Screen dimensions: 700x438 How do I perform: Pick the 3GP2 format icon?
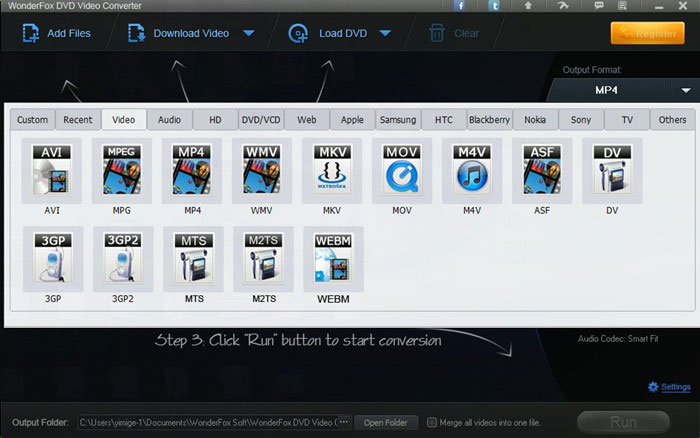[123, 259]
